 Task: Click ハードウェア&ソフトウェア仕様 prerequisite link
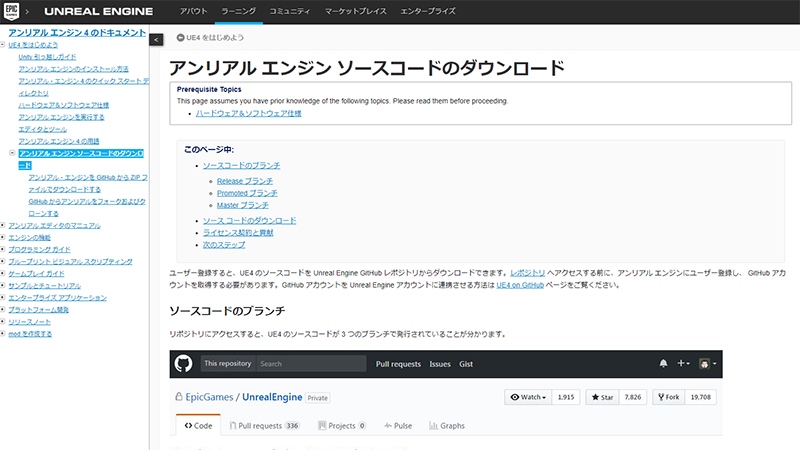point(248,113)
